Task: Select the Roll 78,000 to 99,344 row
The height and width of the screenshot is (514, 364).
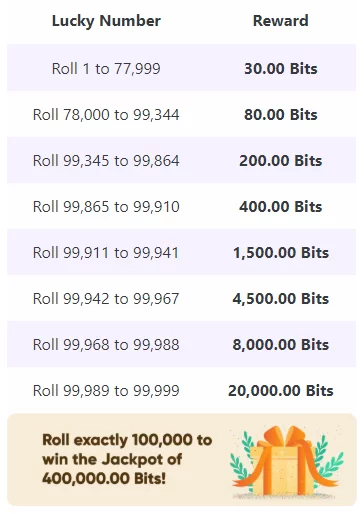Action: click(x=182, y=114)
